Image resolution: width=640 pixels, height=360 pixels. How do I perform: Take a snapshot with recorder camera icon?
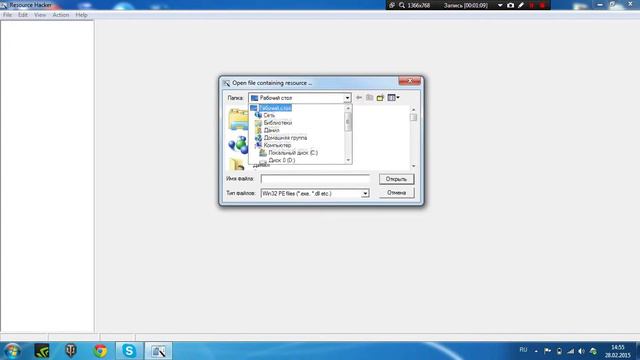[x=511, y=5]
